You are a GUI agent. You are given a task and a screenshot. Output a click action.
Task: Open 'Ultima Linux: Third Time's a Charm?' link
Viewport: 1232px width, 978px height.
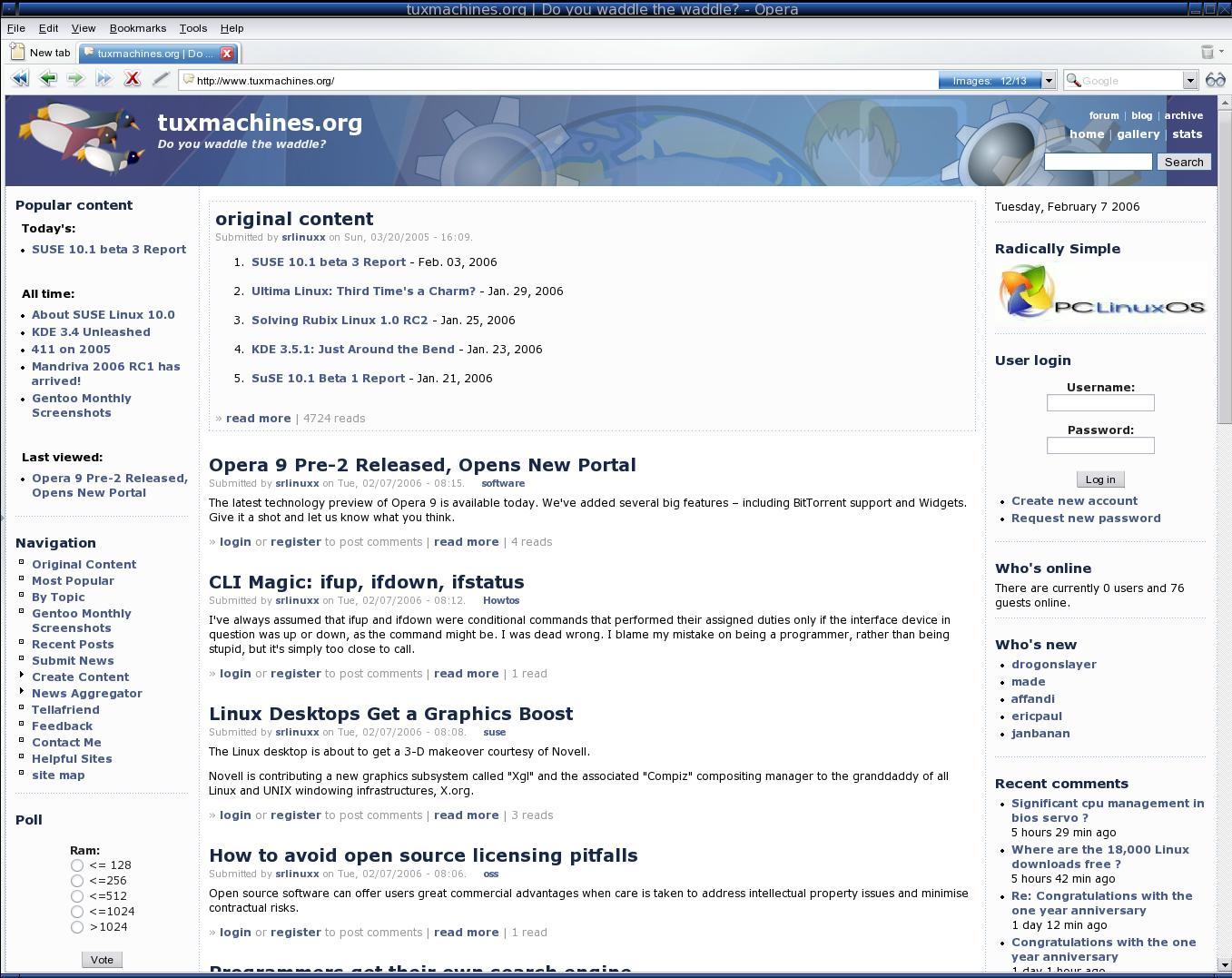[363, 291]
